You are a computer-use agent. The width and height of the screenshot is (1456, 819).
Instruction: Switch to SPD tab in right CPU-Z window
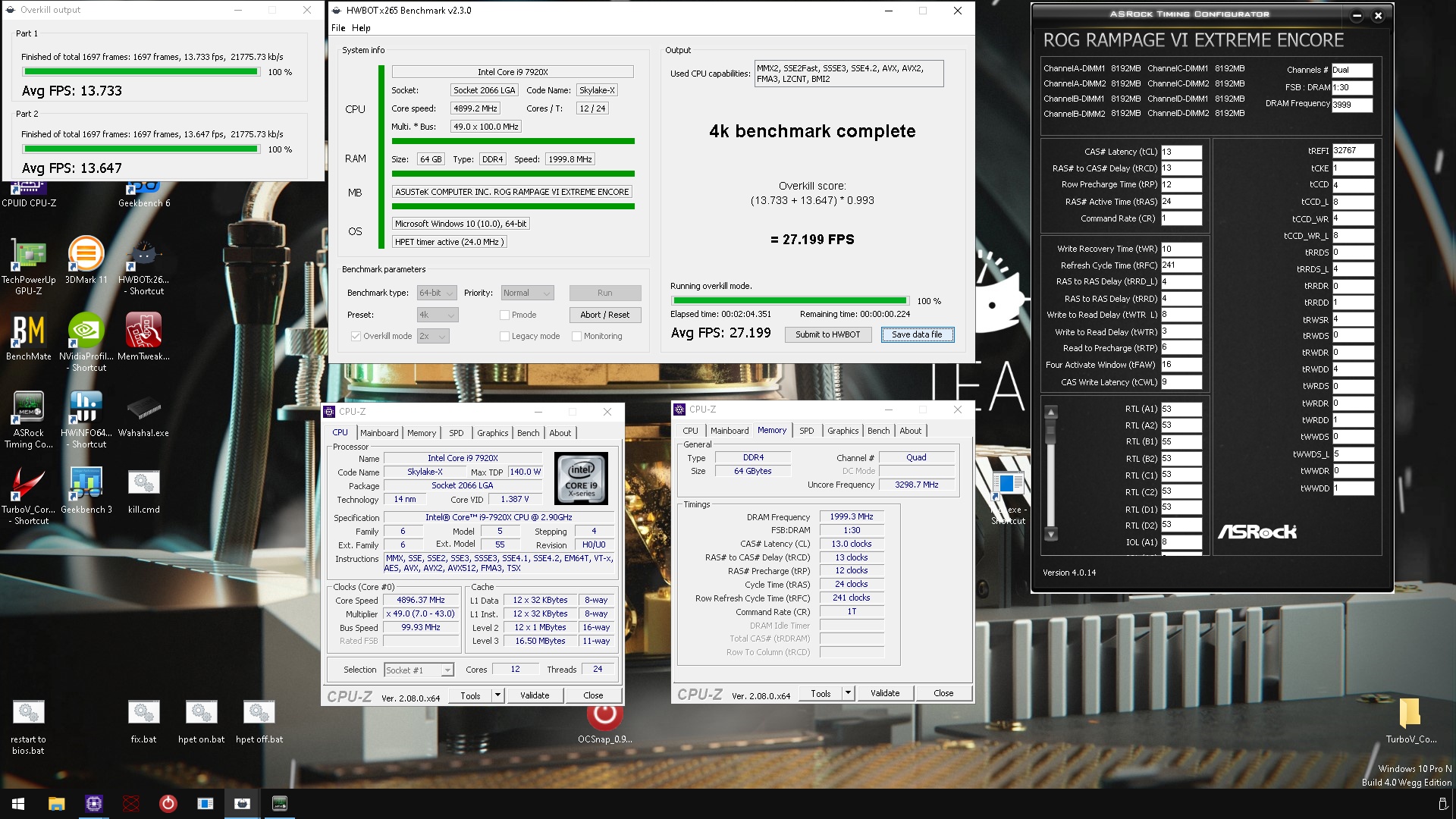(807, 431)
